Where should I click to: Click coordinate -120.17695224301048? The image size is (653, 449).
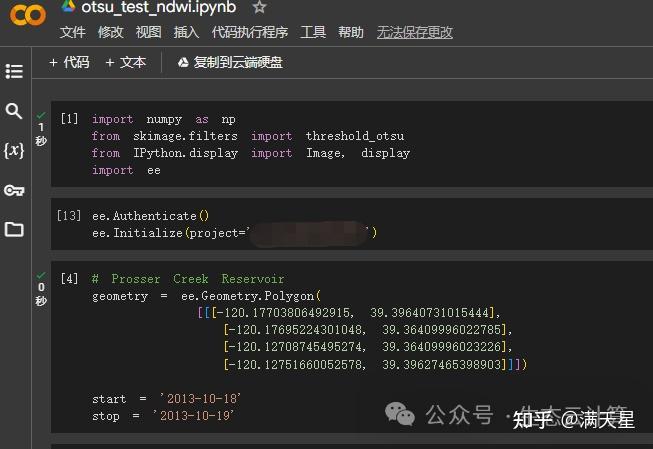pos(297,330)
